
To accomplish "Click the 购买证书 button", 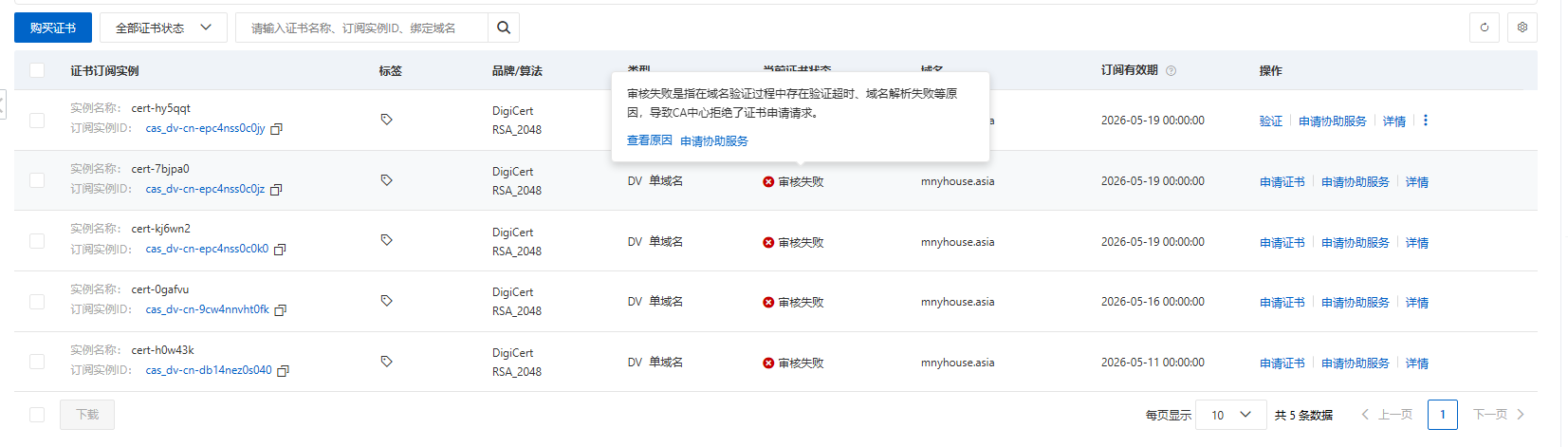I will 53,28.
